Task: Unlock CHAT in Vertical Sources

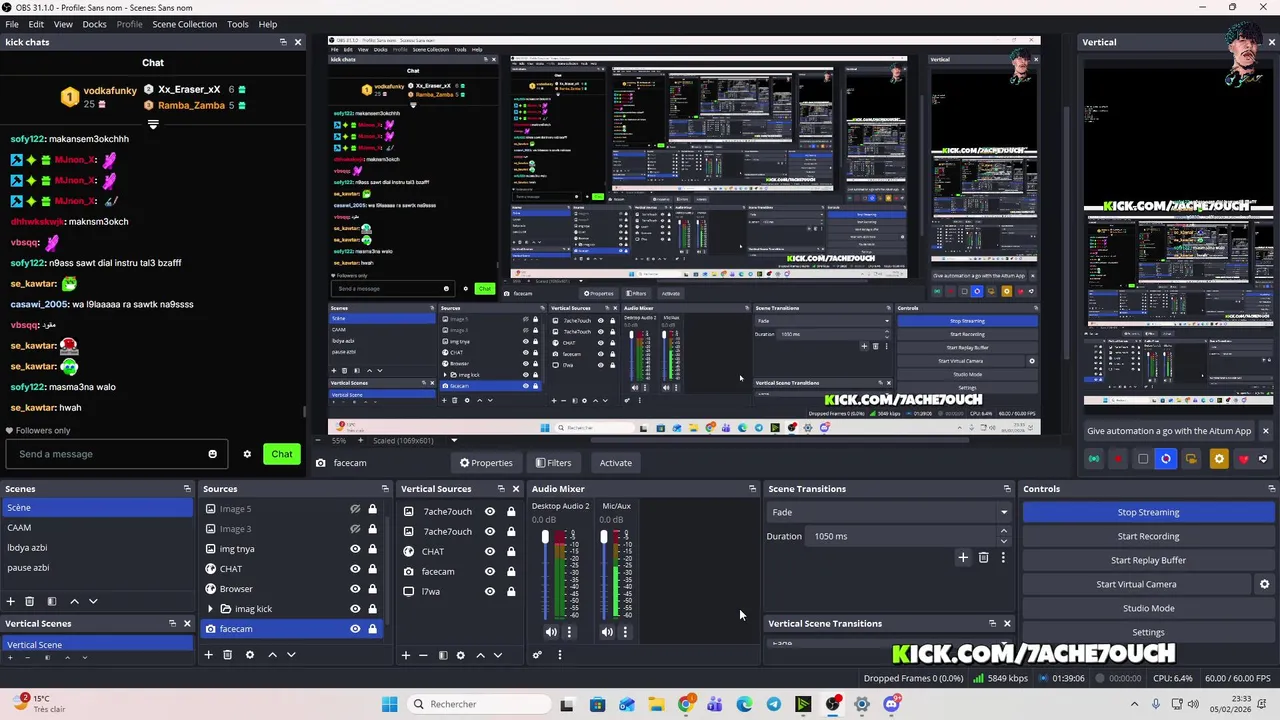Action: point(511,551)
